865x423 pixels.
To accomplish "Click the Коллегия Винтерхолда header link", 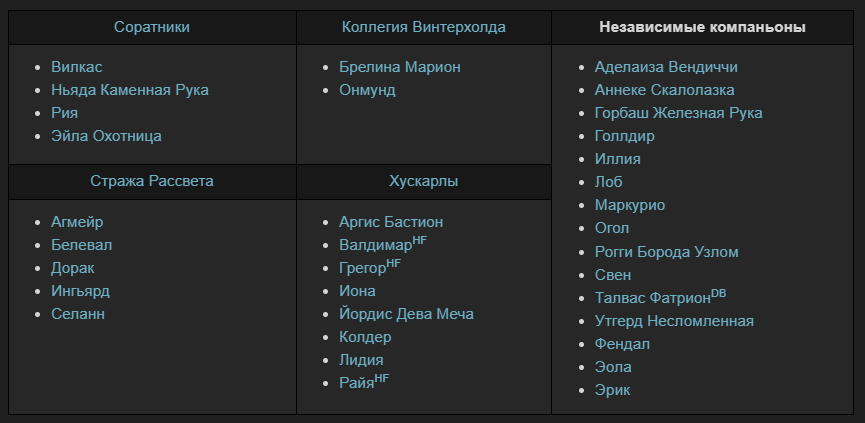I will click(423, 27).
